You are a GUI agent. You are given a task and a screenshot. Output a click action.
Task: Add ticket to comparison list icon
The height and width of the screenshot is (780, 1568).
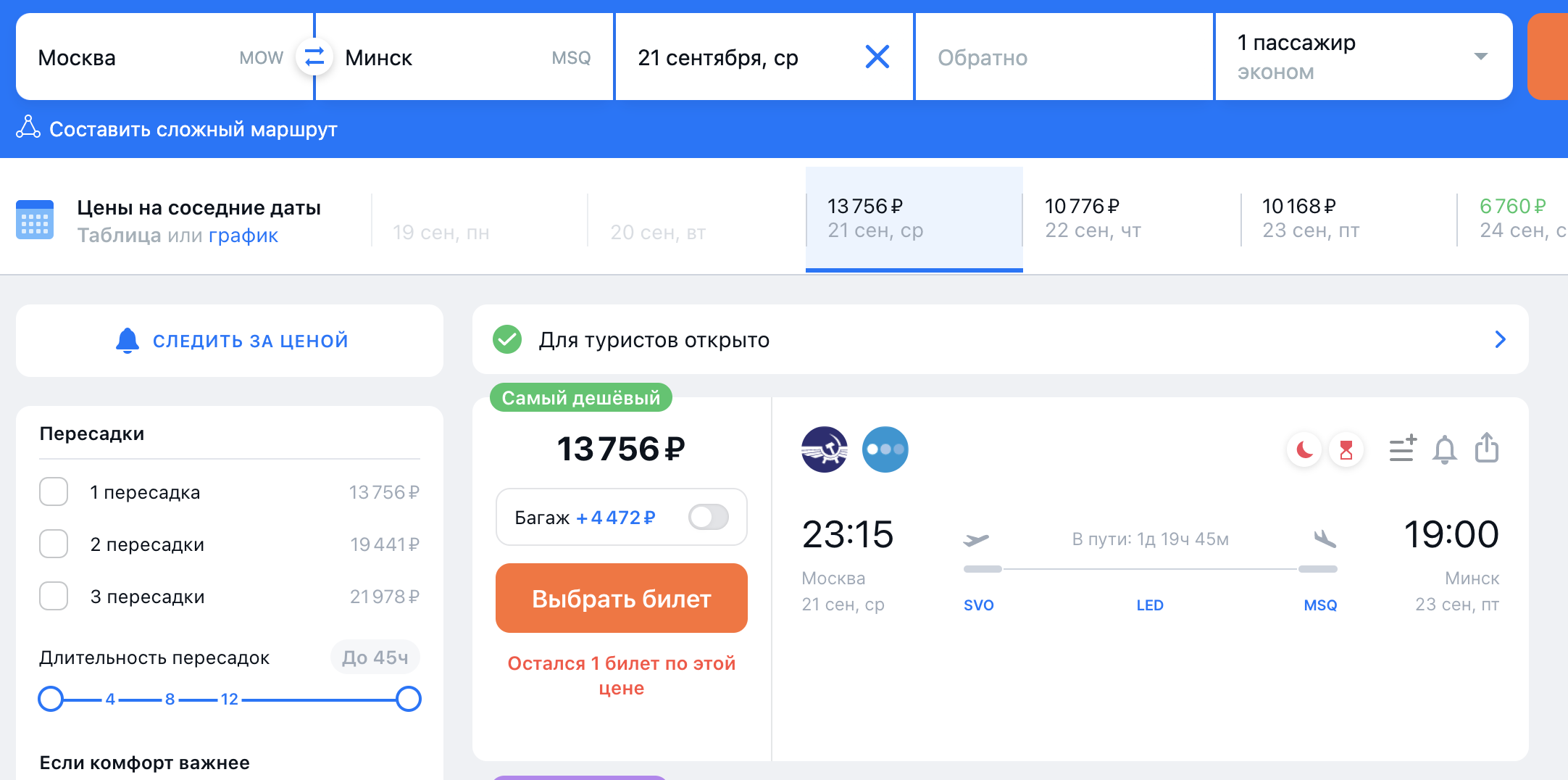(x=1402, y=449)
